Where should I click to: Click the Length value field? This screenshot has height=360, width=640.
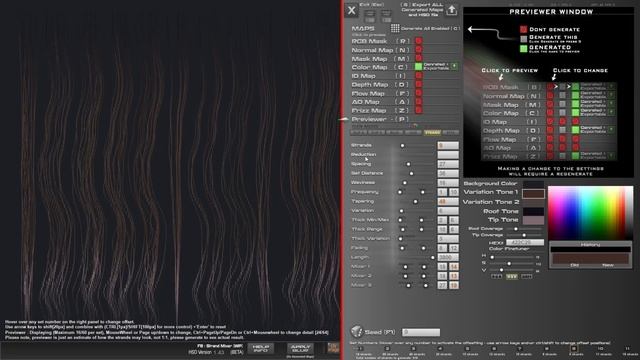pos(448,258)
